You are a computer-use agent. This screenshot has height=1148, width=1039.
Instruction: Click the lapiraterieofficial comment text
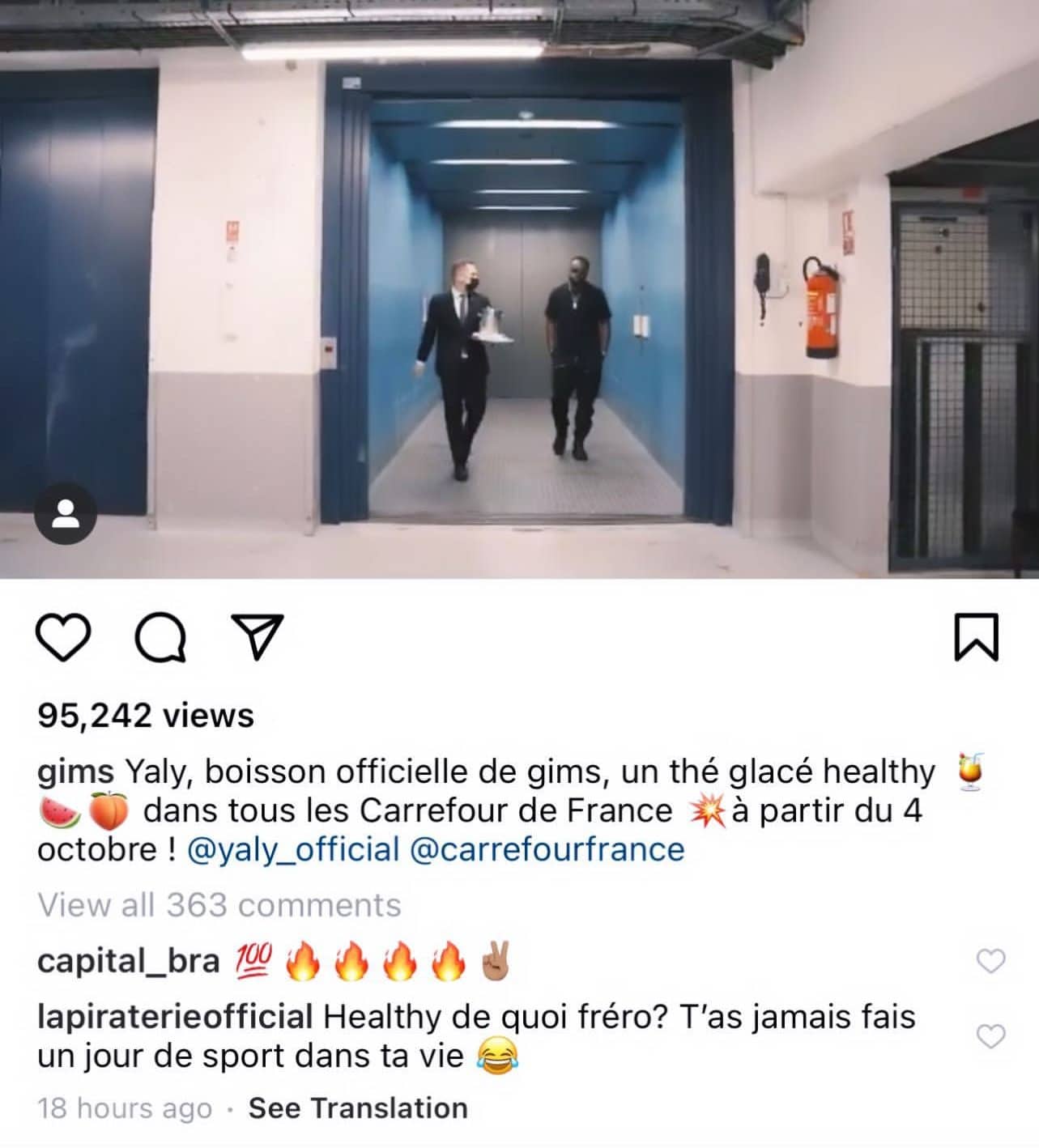(476, 1036)
